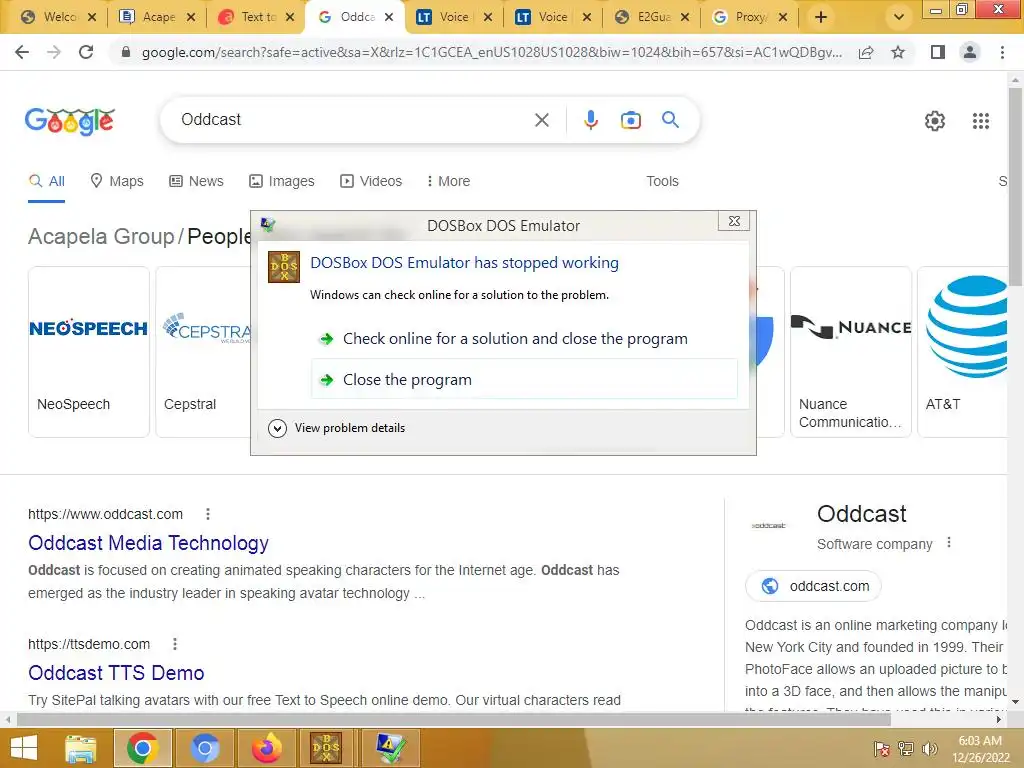Switch to the Maps search tab

click(x=117, y=182)
